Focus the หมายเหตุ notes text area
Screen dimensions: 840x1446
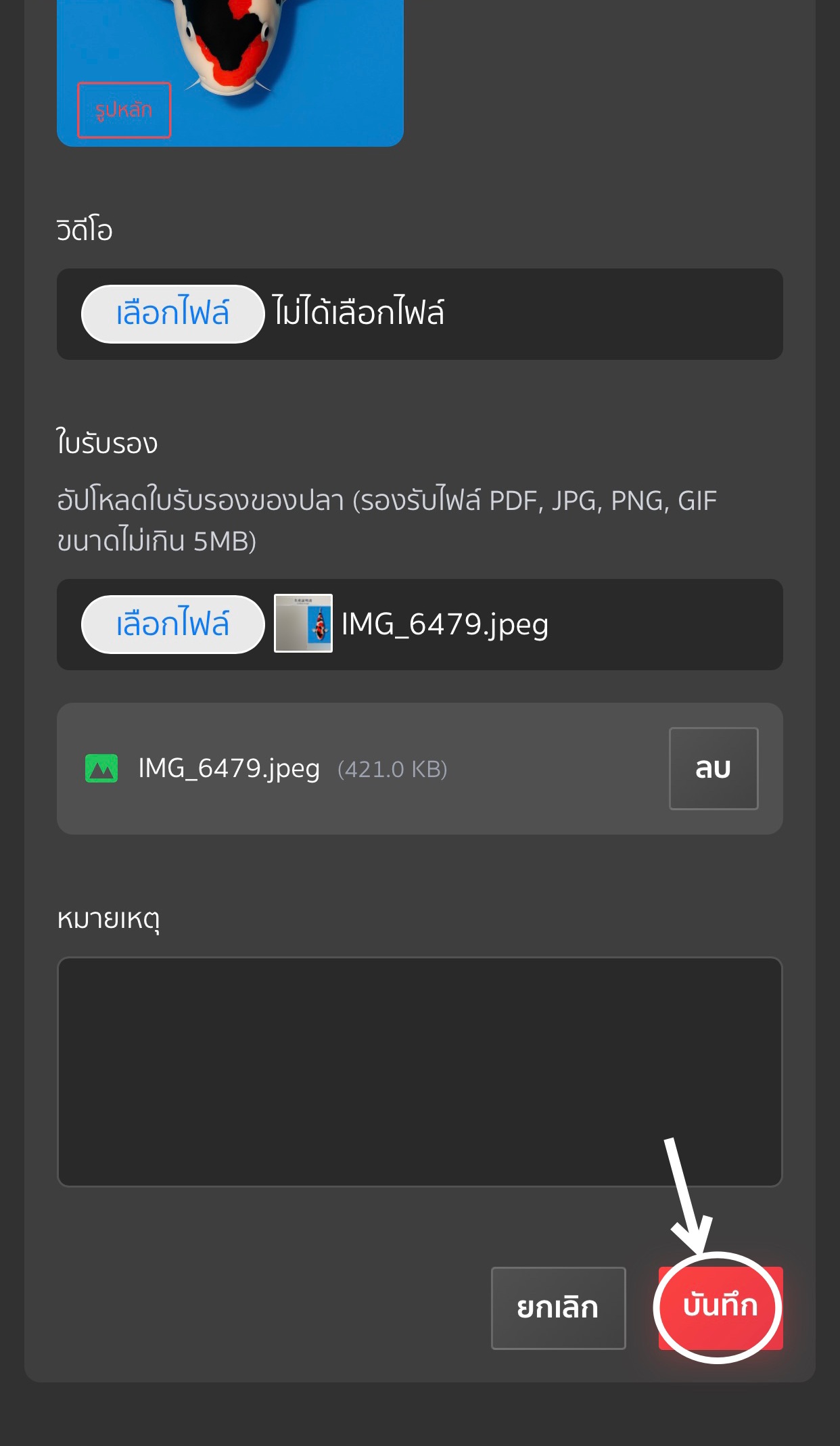pyautogui.click(x=419, y=1071)
